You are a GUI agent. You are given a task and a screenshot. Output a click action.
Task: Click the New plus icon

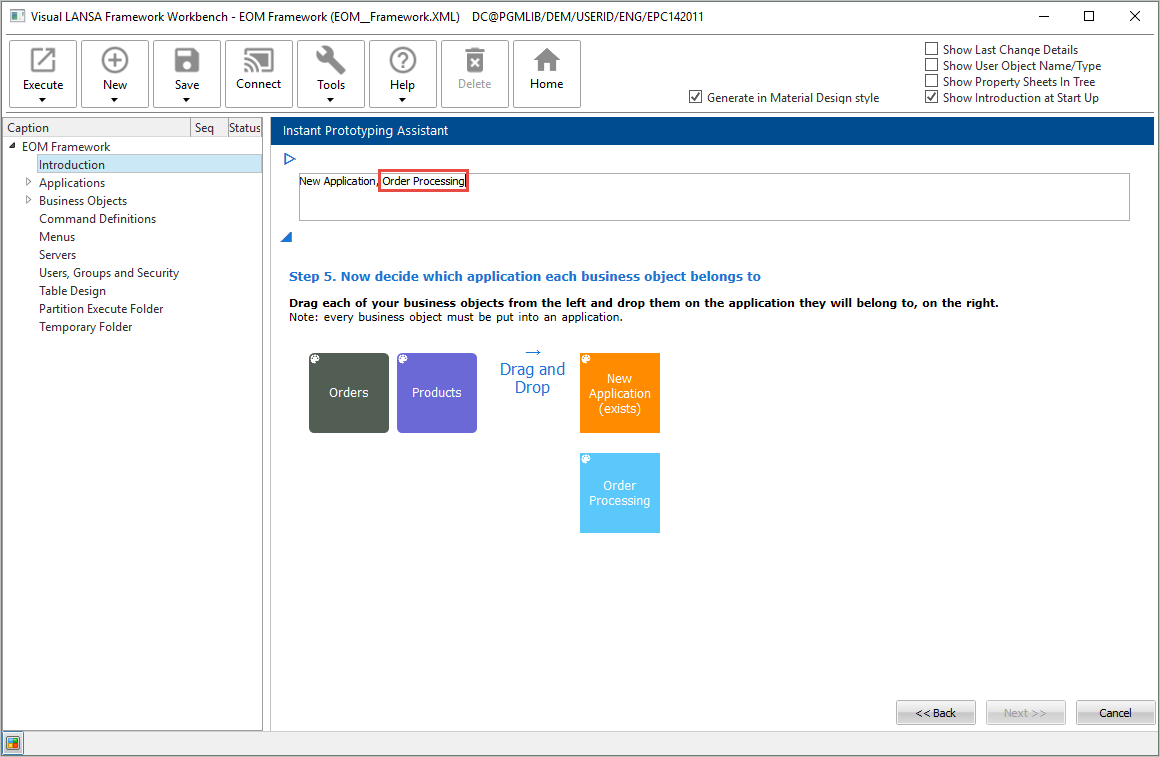tap(115, 62)
